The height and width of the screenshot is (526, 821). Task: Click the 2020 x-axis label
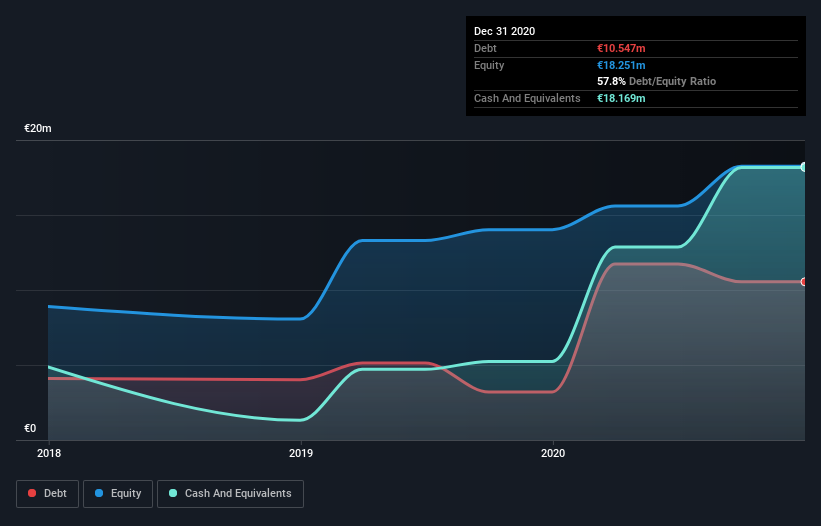click(x=553, y=453)
